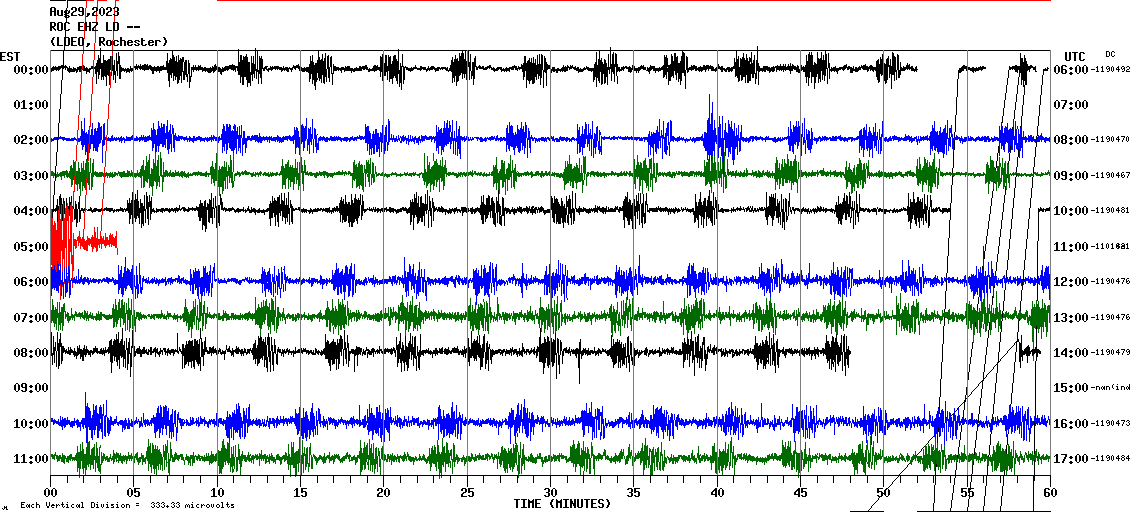Click the UTC timezone header

(1075, 56)
